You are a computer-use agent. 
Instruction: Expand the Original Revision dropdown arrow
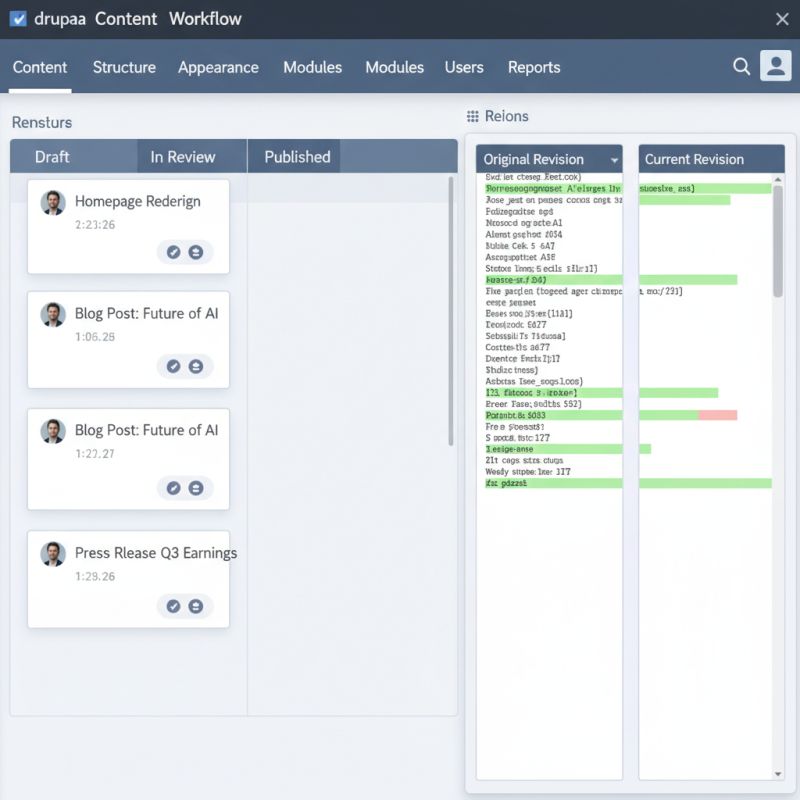[614, 160]
